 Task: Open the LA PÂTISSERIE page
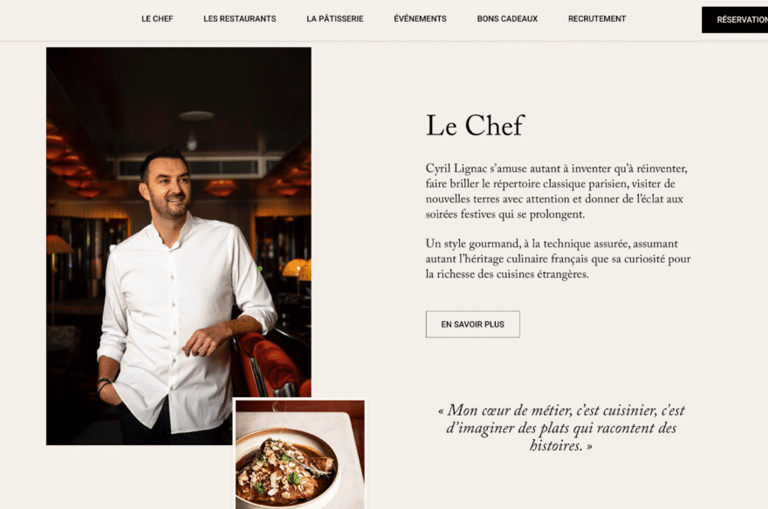click(x=335, y=19)
